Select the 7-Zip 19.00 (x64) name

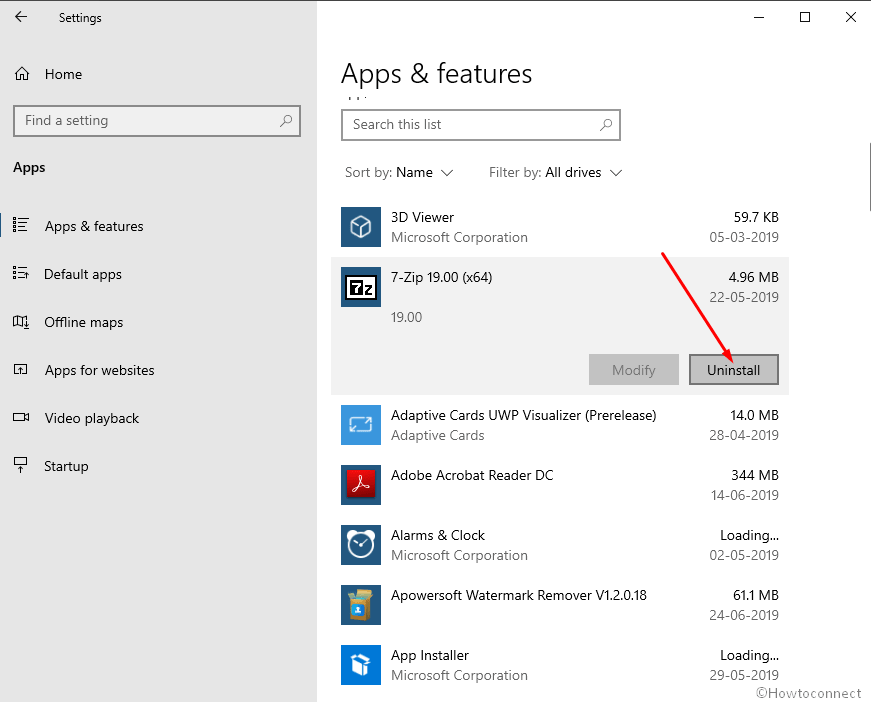pyautogui.click(x=442, y=277)
